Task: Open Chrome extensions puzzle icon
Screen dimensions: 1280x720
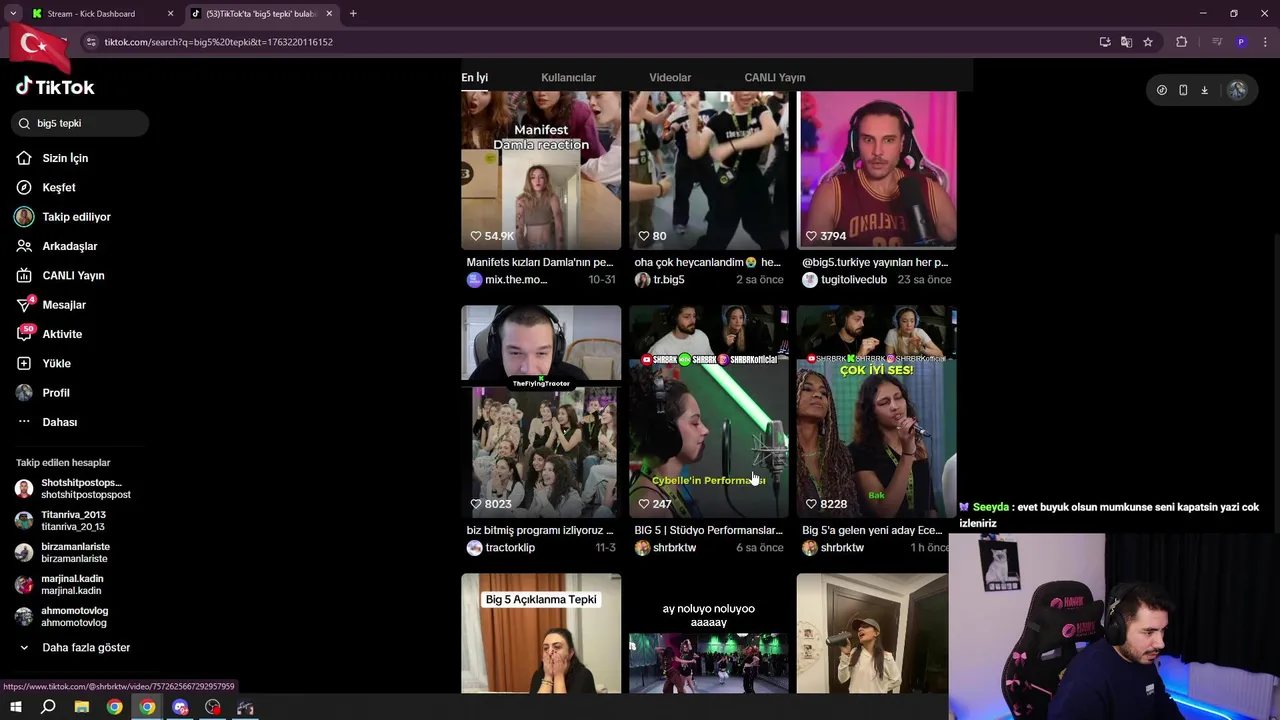Action: (1181, 42)
